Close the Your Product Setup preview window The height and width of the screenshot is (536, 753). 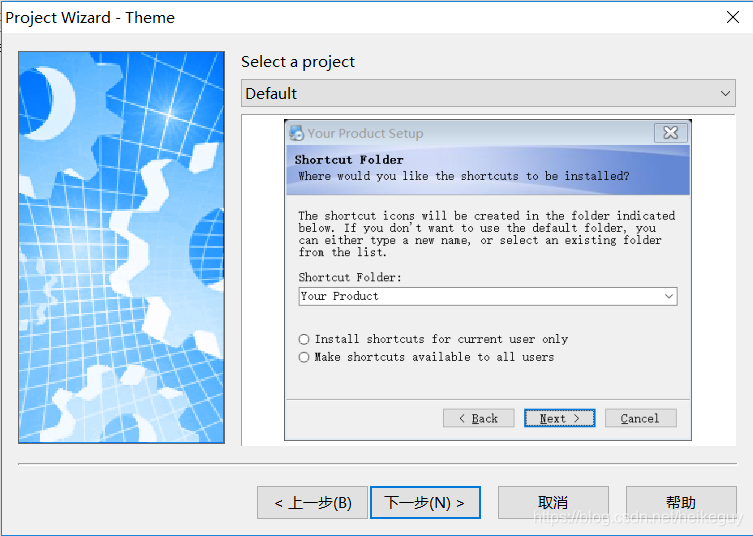[670, 133]
